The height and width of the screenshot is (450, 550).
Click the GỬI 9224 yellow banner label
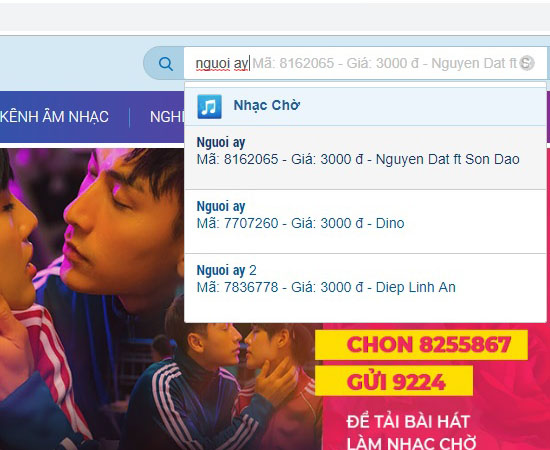[394, 381]
